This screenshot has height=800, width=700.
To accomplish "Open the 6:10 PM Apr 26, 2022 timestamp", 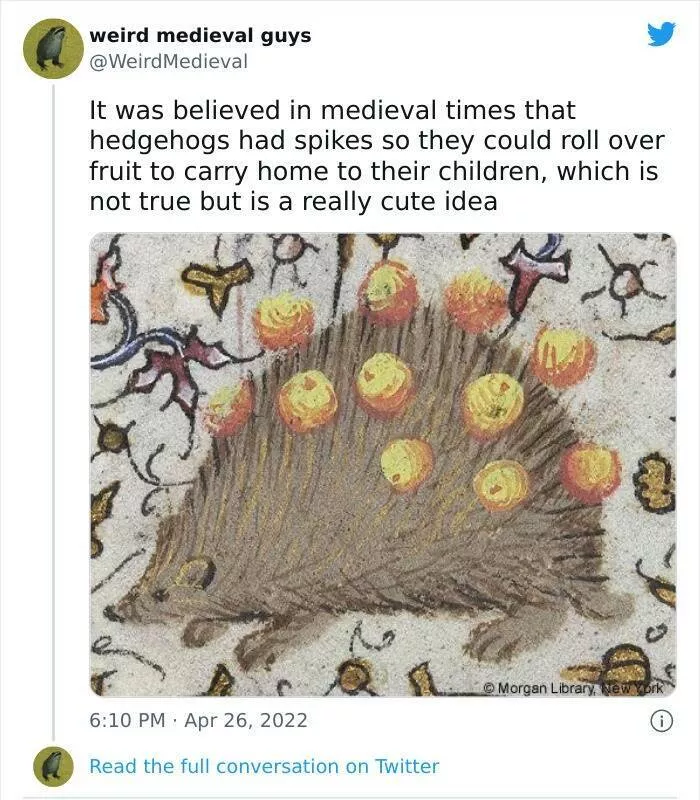I will 199,720.
